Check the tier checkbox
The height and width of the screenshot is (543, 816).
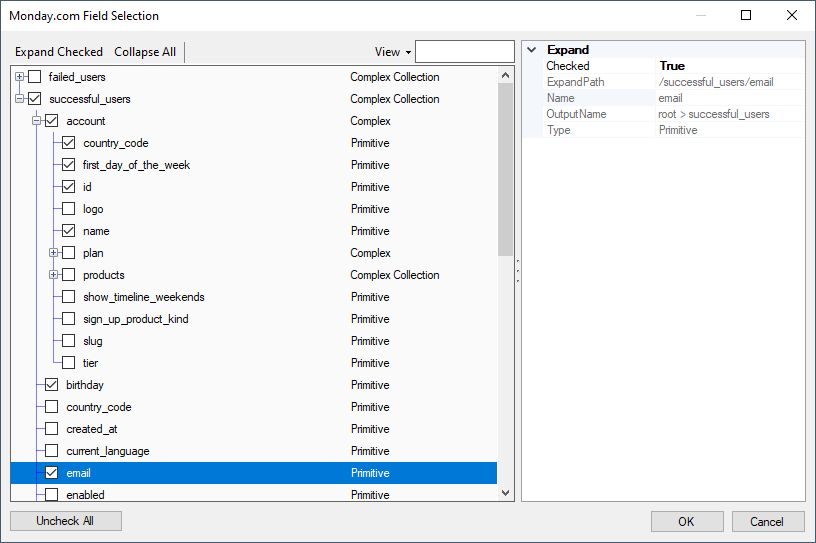pos(68,363)
